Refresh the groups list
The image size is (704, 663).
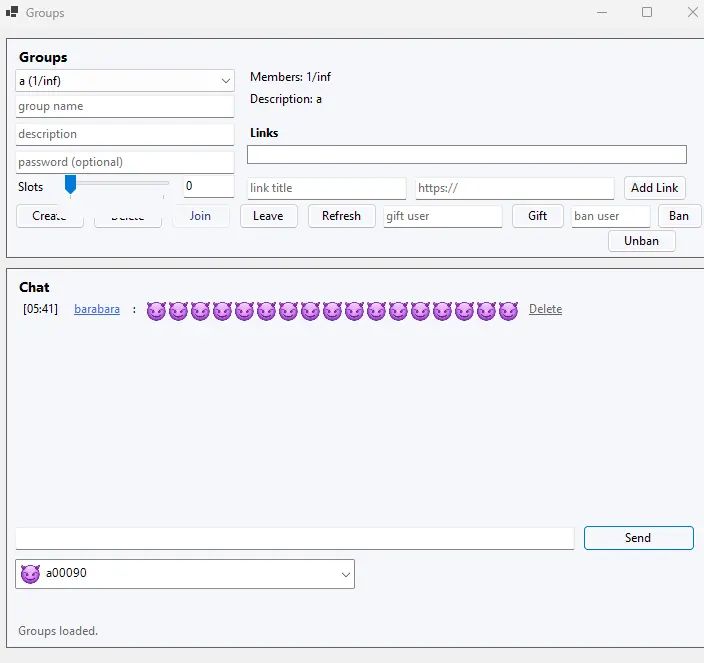(x=341, y=216)
